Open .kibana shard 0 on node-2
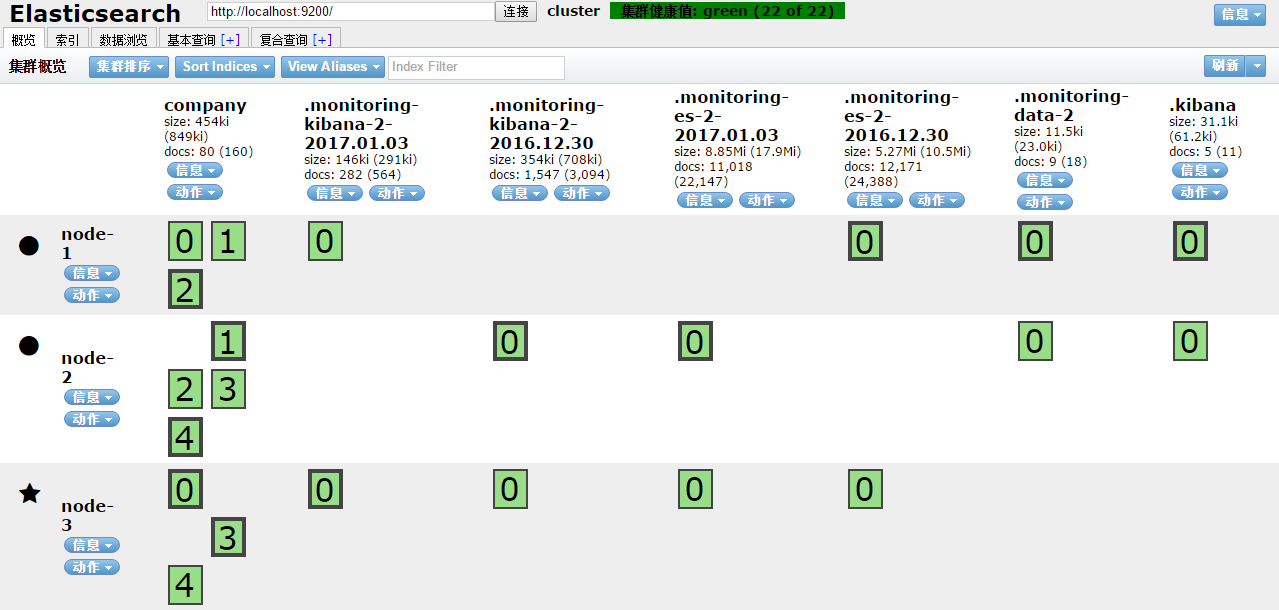The height and width of the screenshot is (610, 1279). pyautogui.click(x=1190, y=341)
